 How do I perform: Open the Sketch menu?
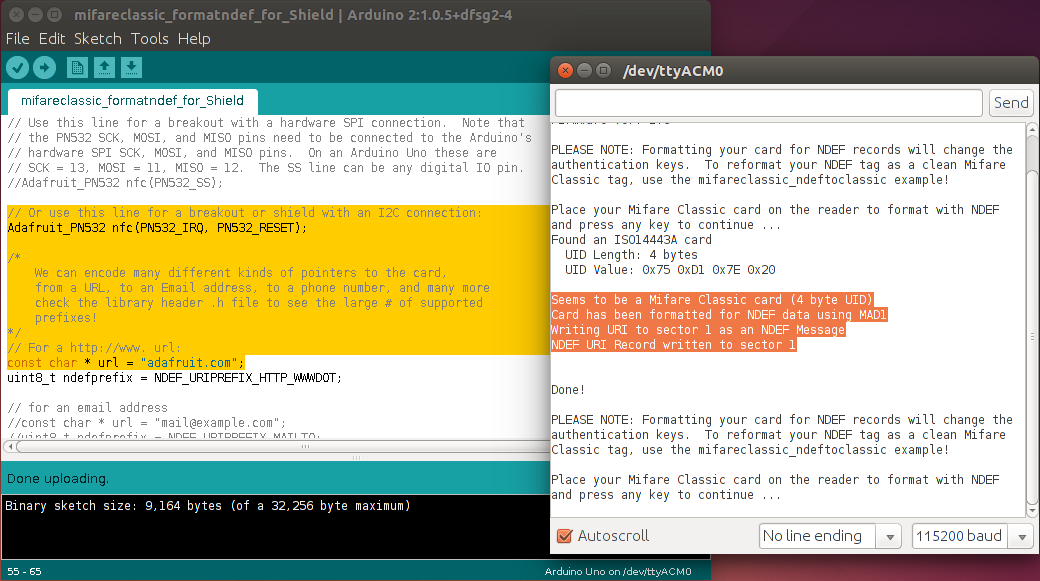point(97,39)
